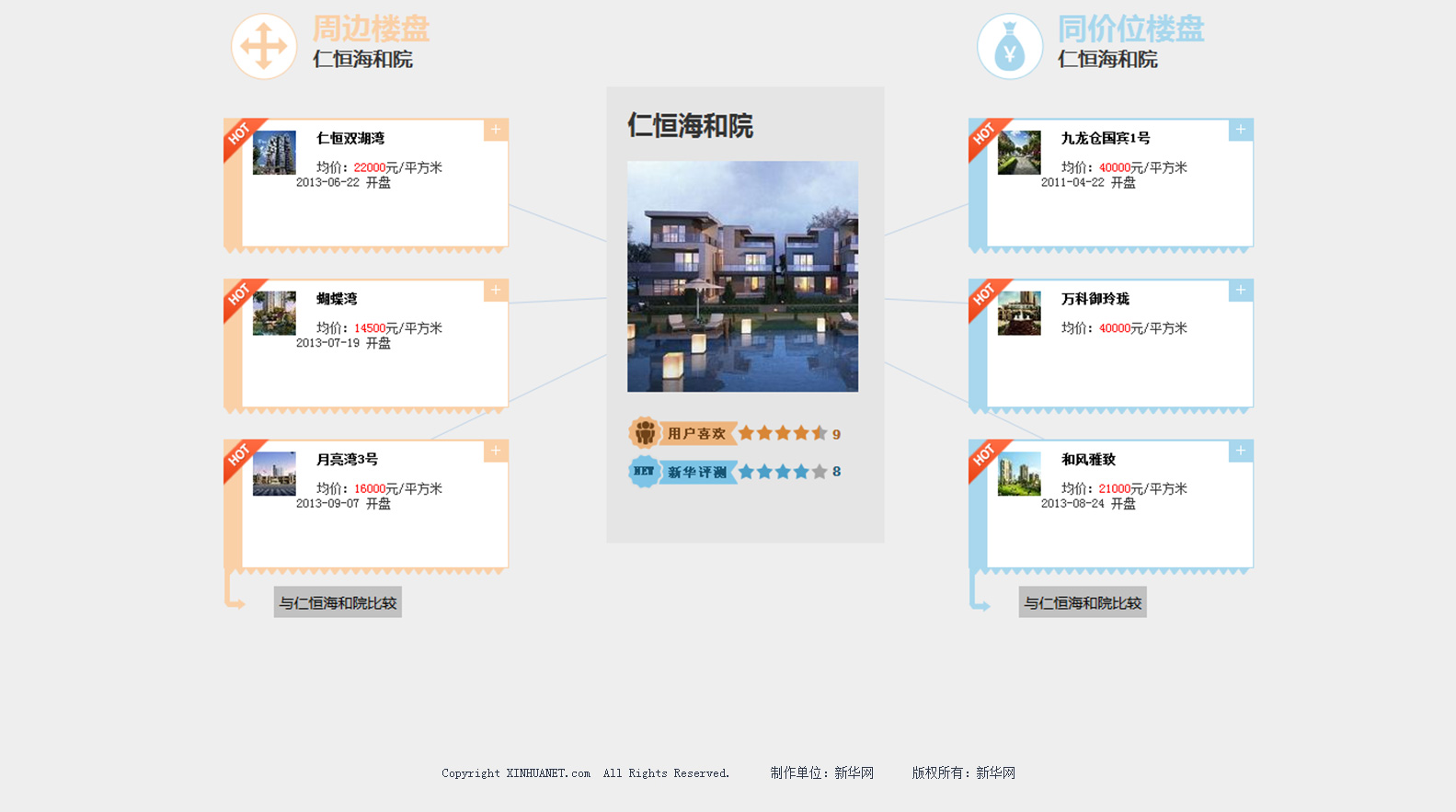
Task: Click the orange user rating stars
Action: pyautogui.click(x=782, y=433)
